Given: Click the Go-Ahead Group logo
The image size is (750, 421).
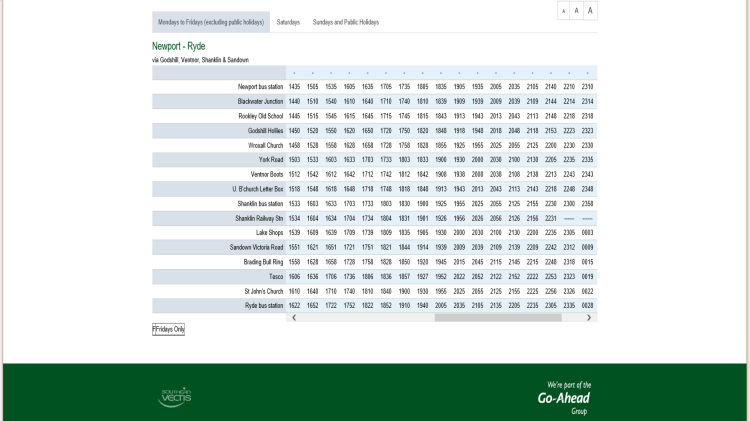Looking at the screenshot, I should pyautogui.click(x=564, y=397).
